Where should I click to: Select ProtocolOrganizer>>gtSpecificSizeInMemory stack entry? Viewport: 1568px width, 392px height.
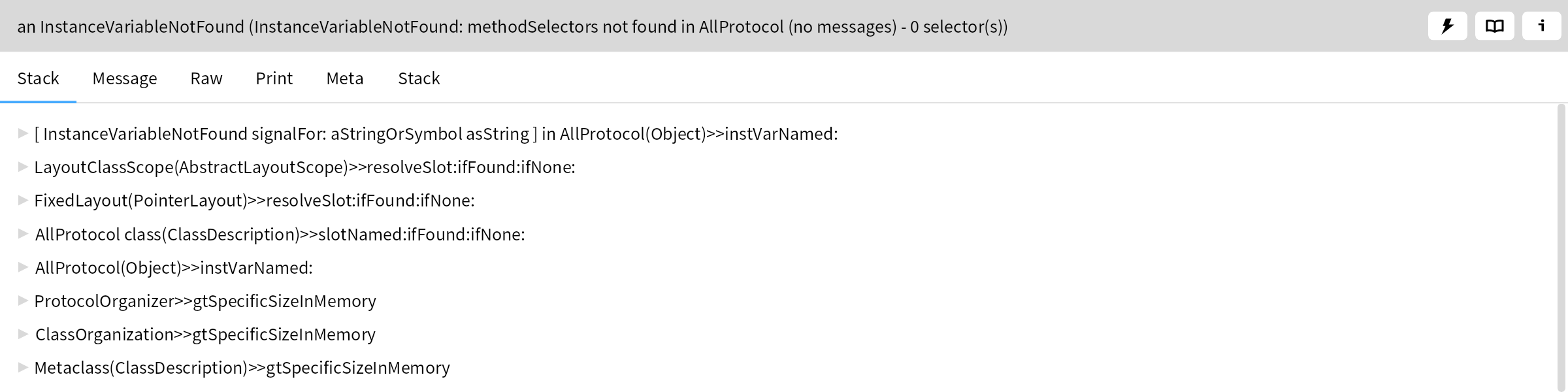(x=205, y=301)
